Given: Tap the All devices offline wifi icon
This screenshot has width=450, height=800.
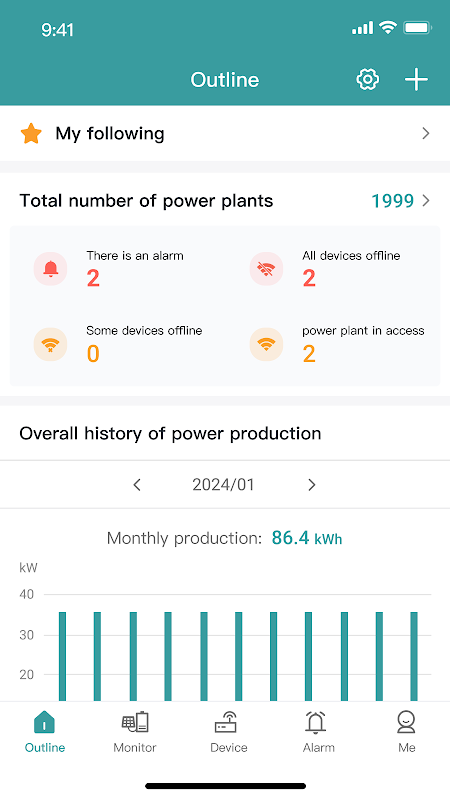Looking at the screenshot, I should (x=266, y=268).
